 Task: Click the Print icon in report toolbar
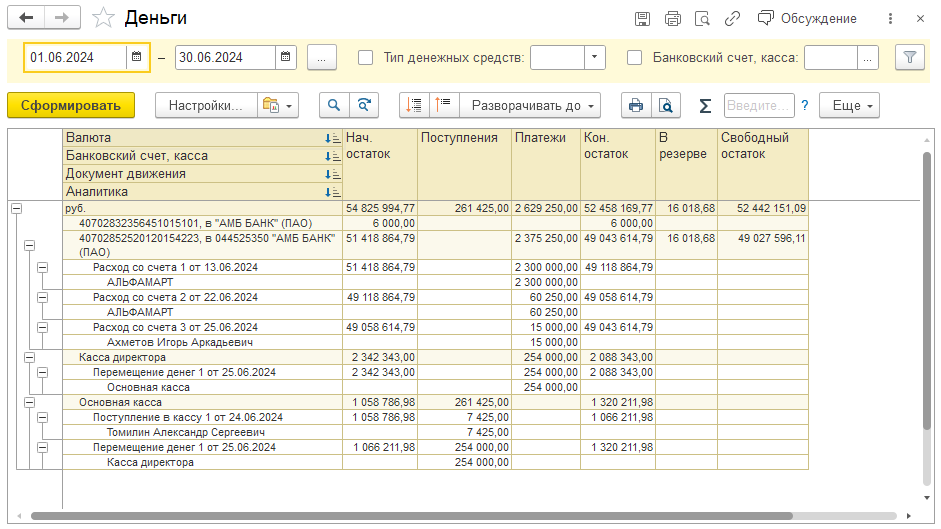point(635,105)
